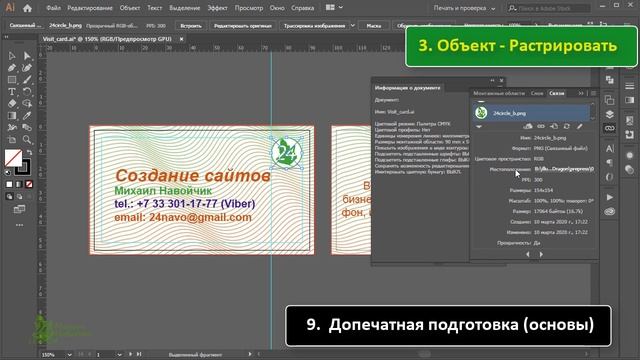Switch to Монтажные области tab
Screen dimensions: 640x360
[x=499, y=93]
